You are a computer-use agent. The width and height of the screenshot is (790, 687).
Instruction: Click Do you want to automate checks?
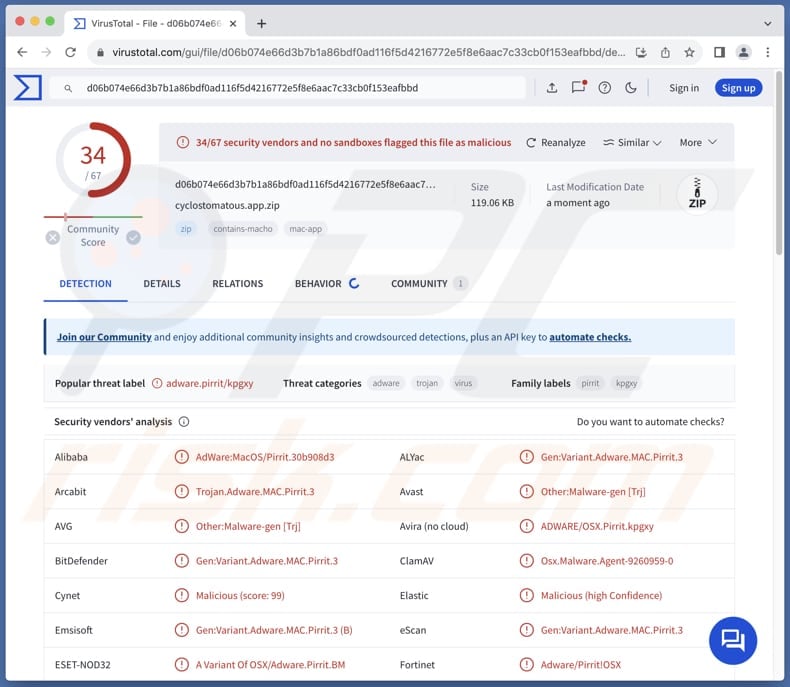[650, 422]
